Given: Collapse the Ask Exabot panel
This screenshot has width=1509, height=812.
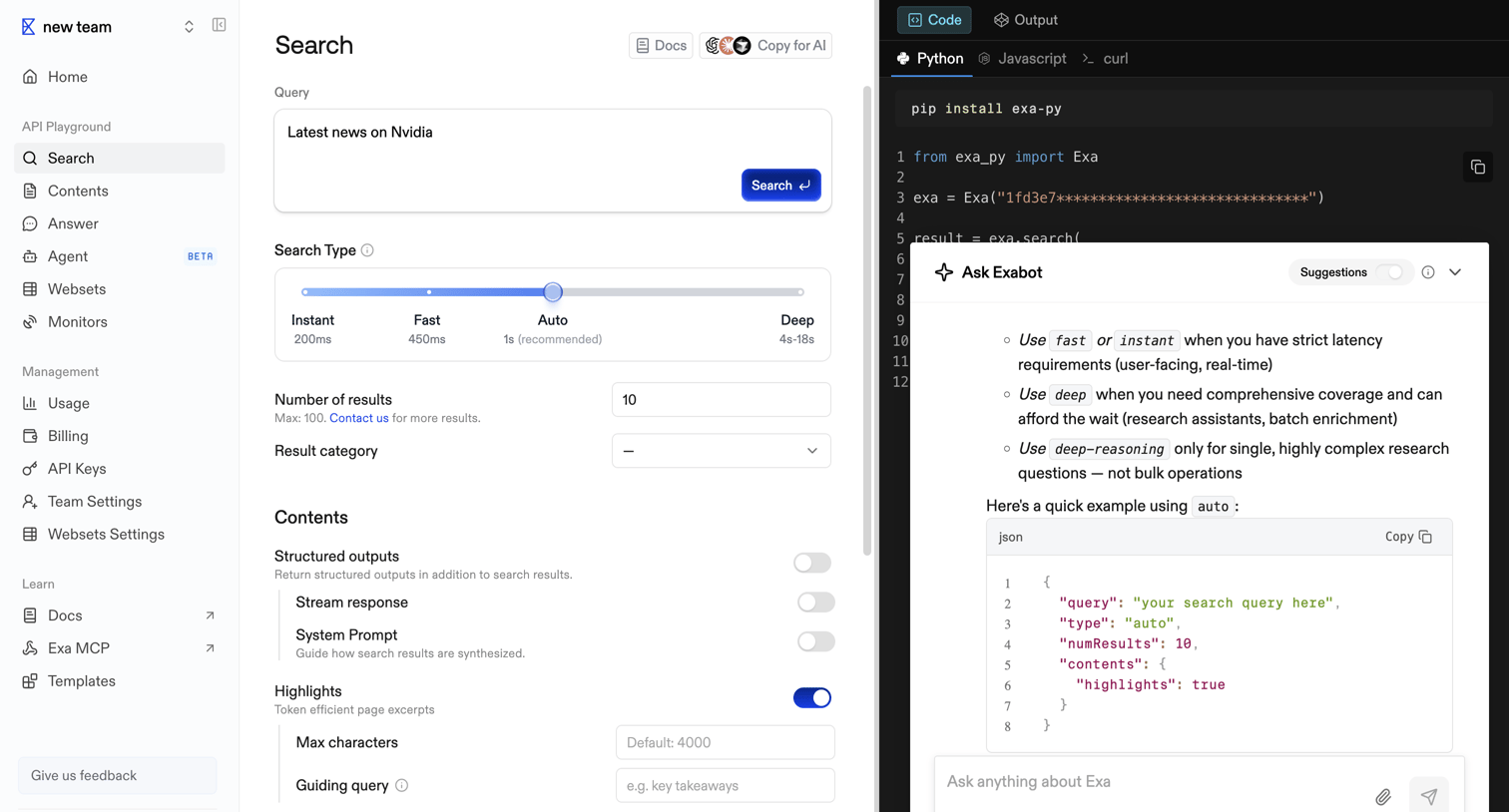Looking at the screenshot, I should [x=1455, y=272].
